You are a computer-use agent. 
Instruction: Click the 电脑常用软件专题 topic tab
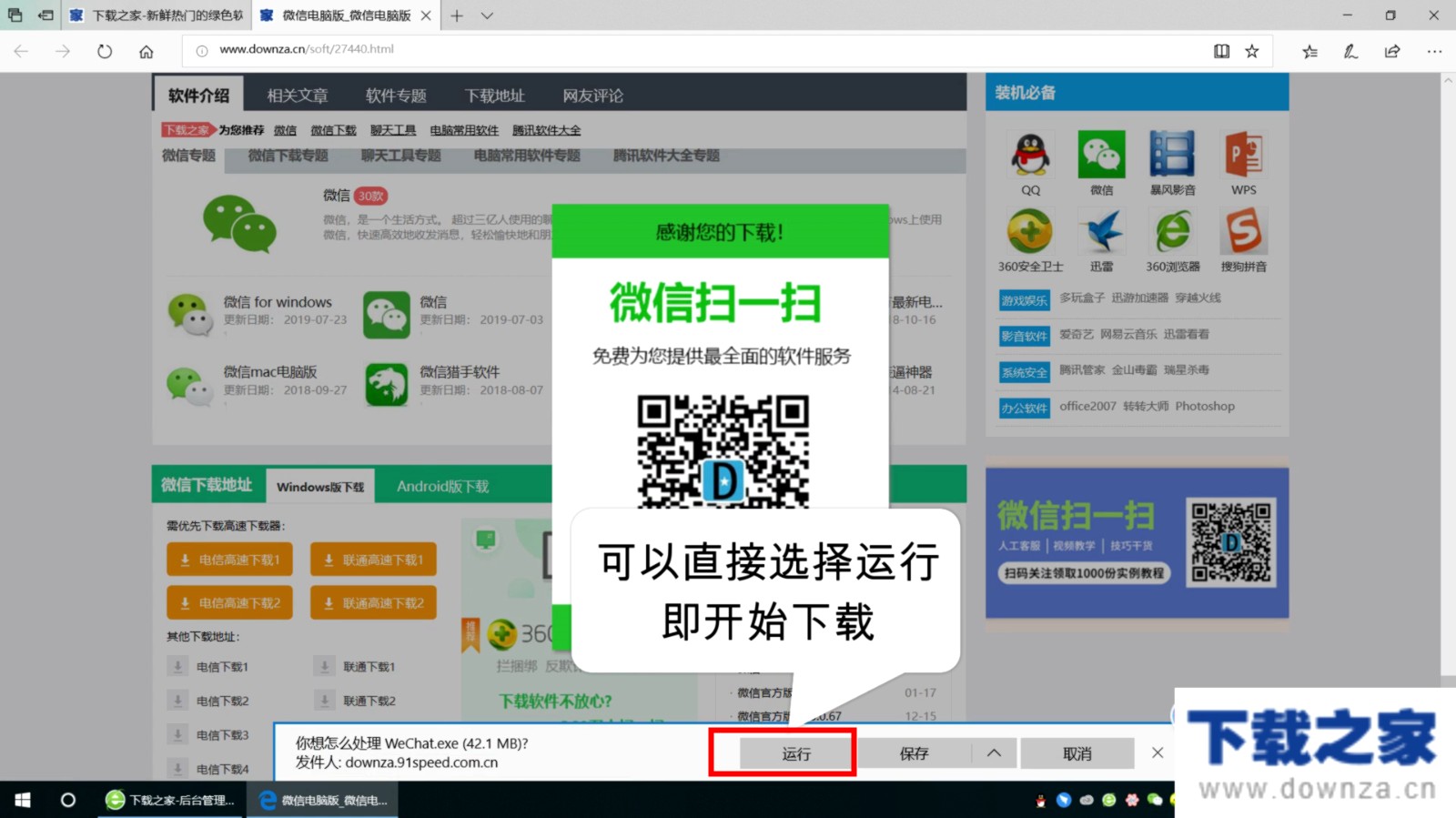527,156
